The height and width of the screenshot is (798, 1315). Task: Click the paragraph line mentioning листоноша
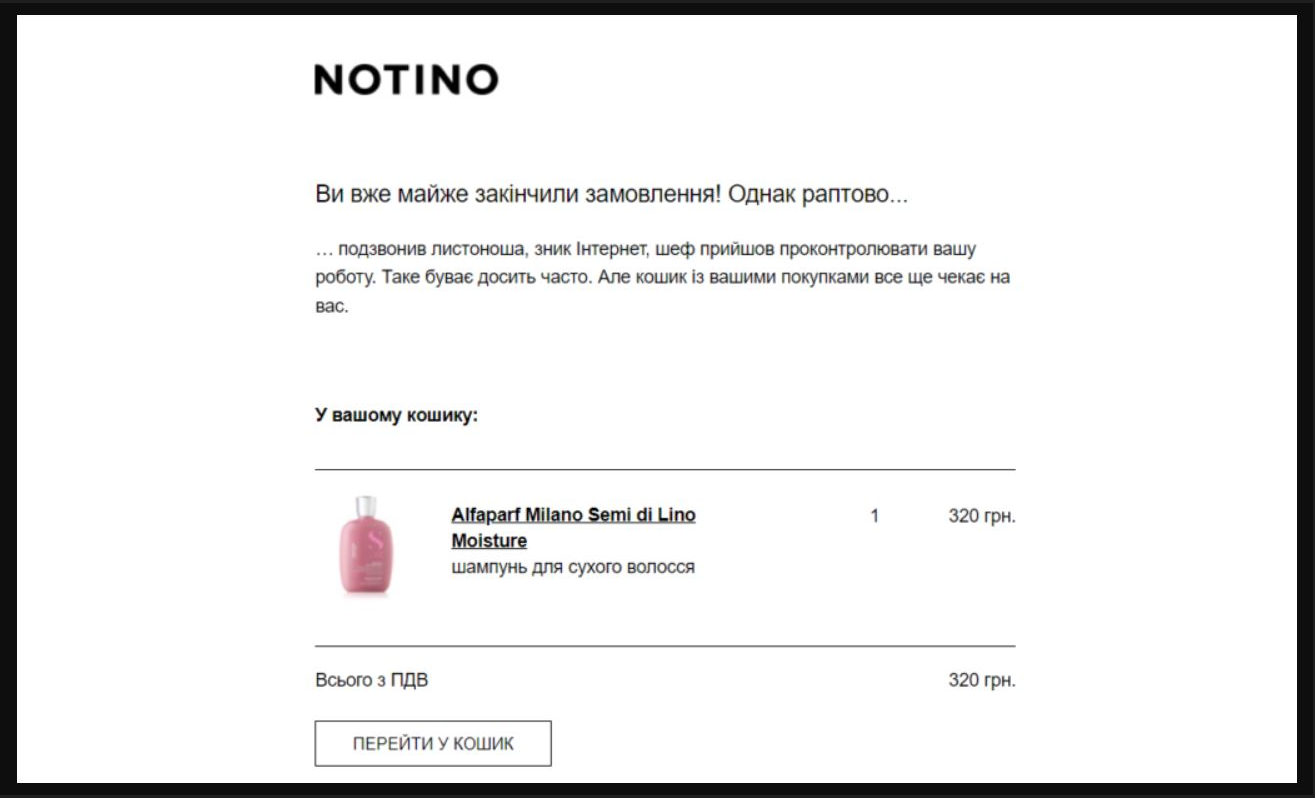(645, 249)
